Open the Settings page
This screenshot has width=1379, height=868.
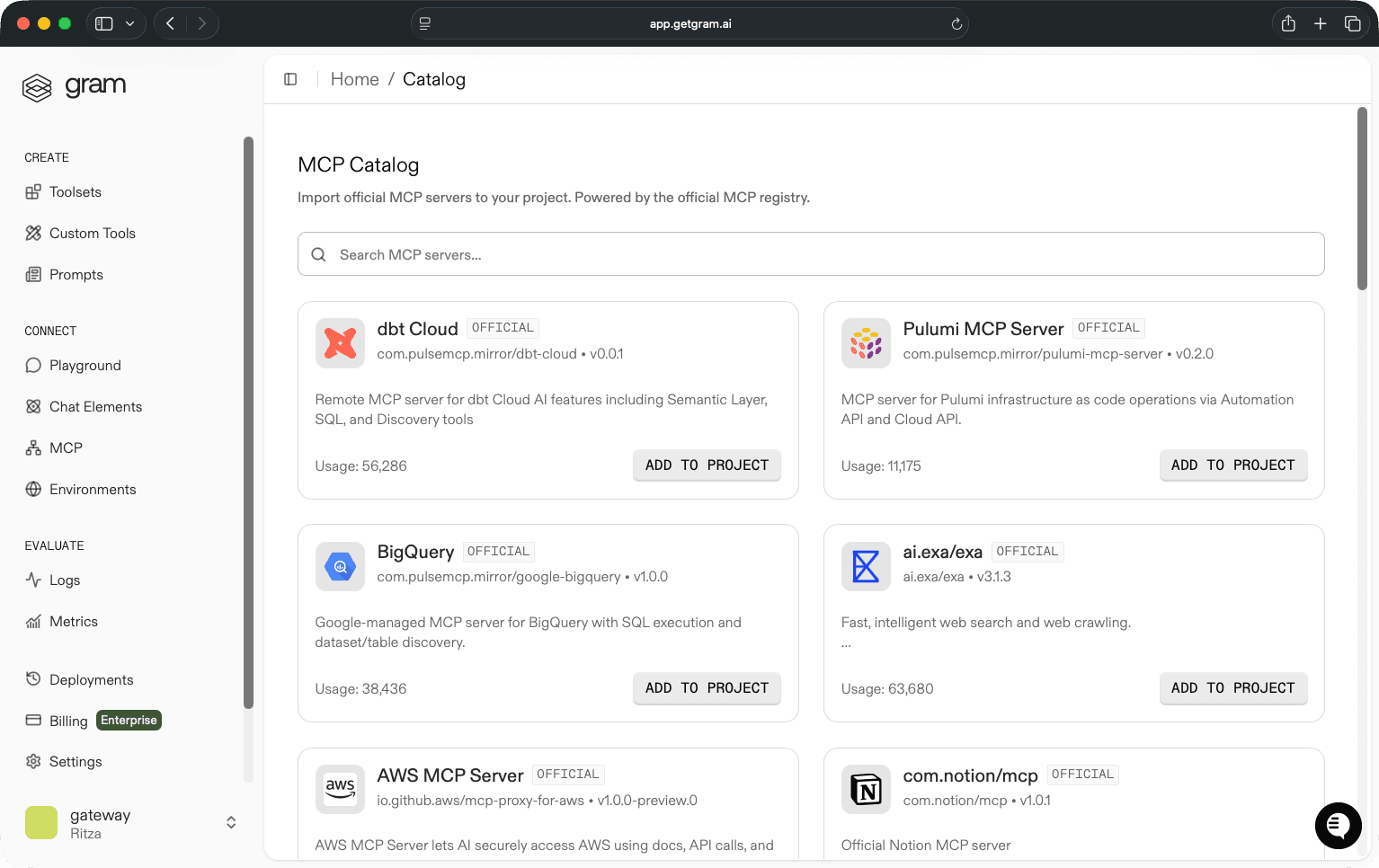click(76, 761)
